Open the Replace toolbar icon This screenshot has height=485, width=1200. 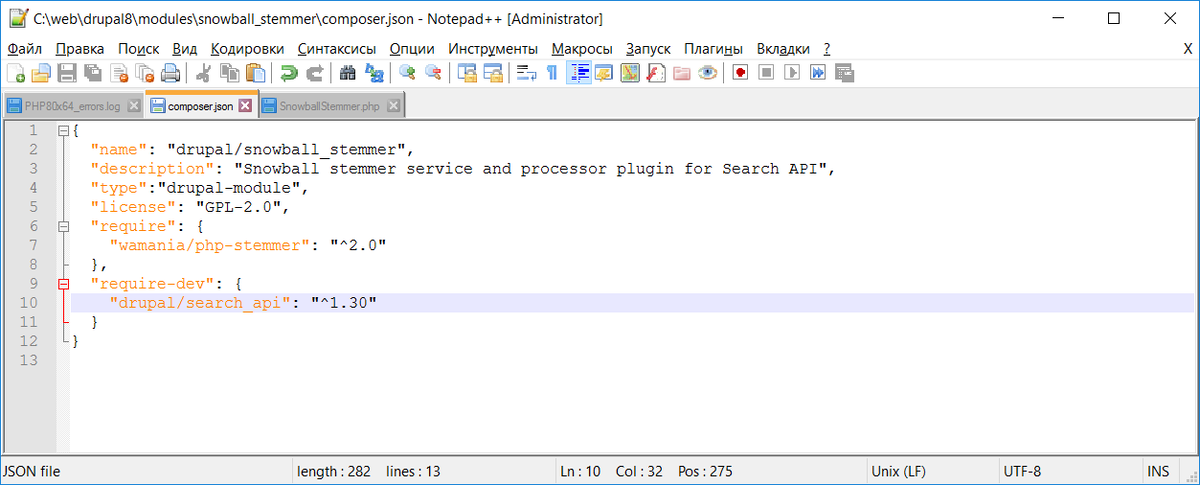pyautogui.click(x=374, y=72)
